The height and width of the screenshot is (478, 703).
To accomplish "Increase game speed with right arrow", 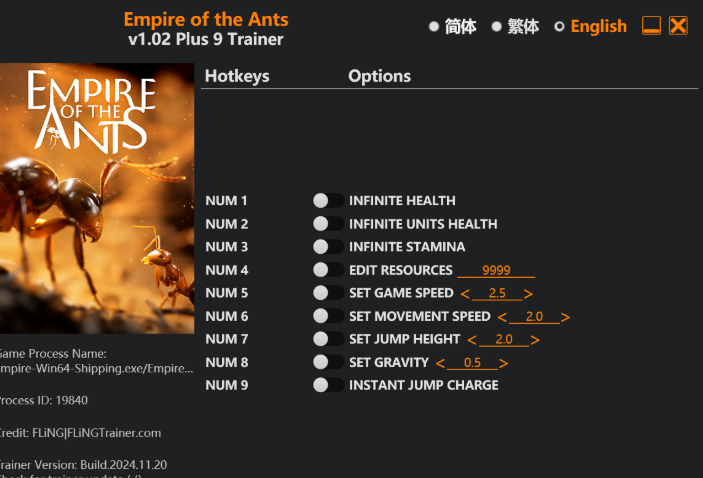I will [528, 294].
